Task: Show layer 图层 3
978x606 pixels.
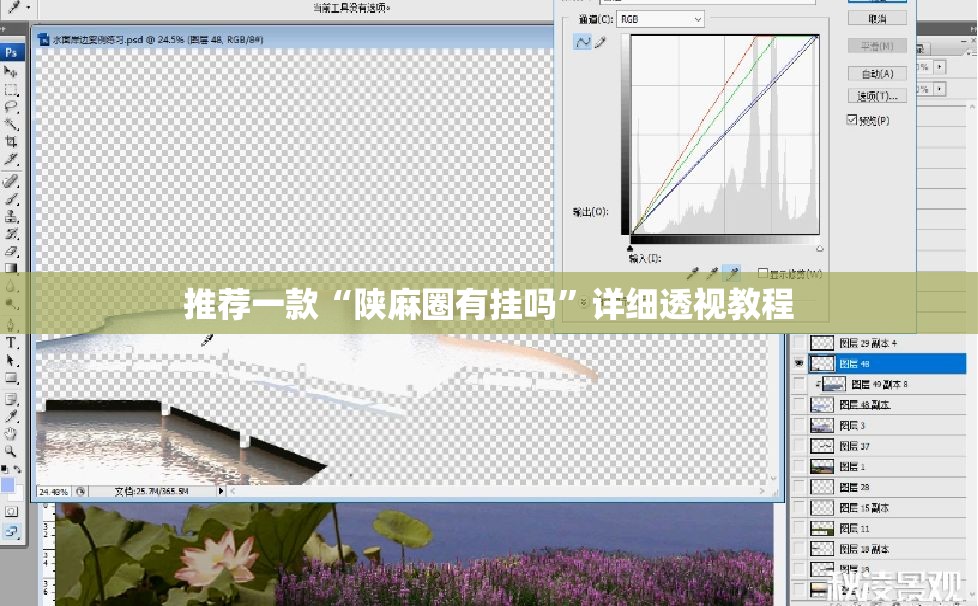Action: point(798,425)
